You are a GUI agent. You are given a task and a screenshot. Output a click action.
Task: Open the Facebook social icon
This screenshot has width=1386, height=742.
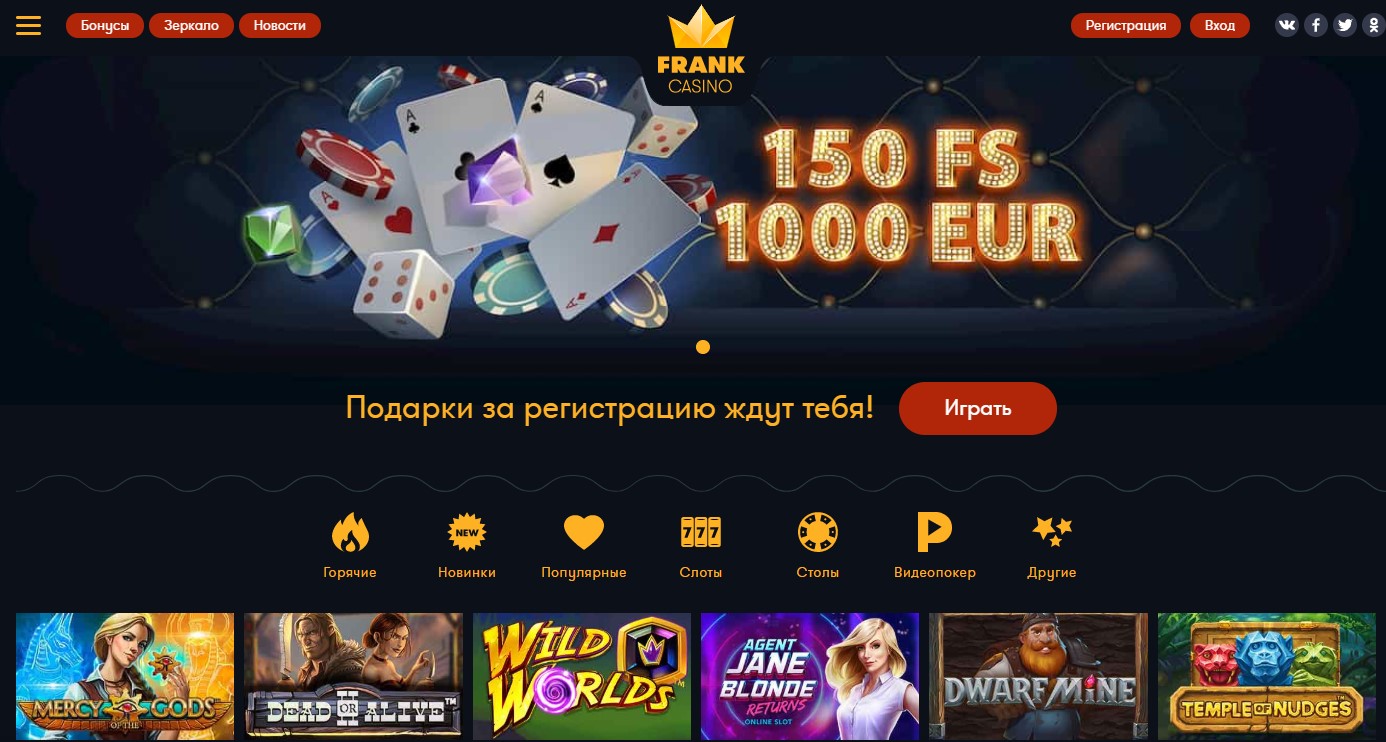point(1316,26)
